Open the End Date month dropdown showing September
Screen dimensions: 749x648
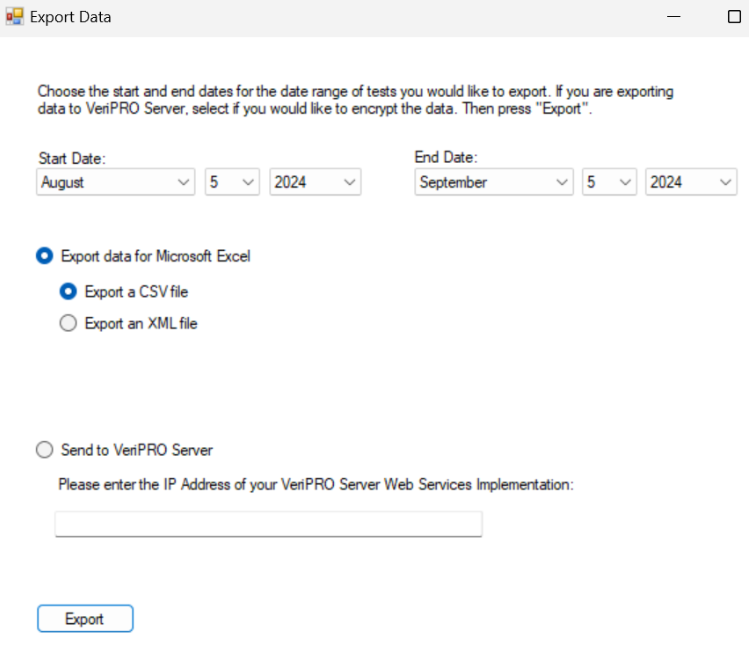click(x=493, y=182)
